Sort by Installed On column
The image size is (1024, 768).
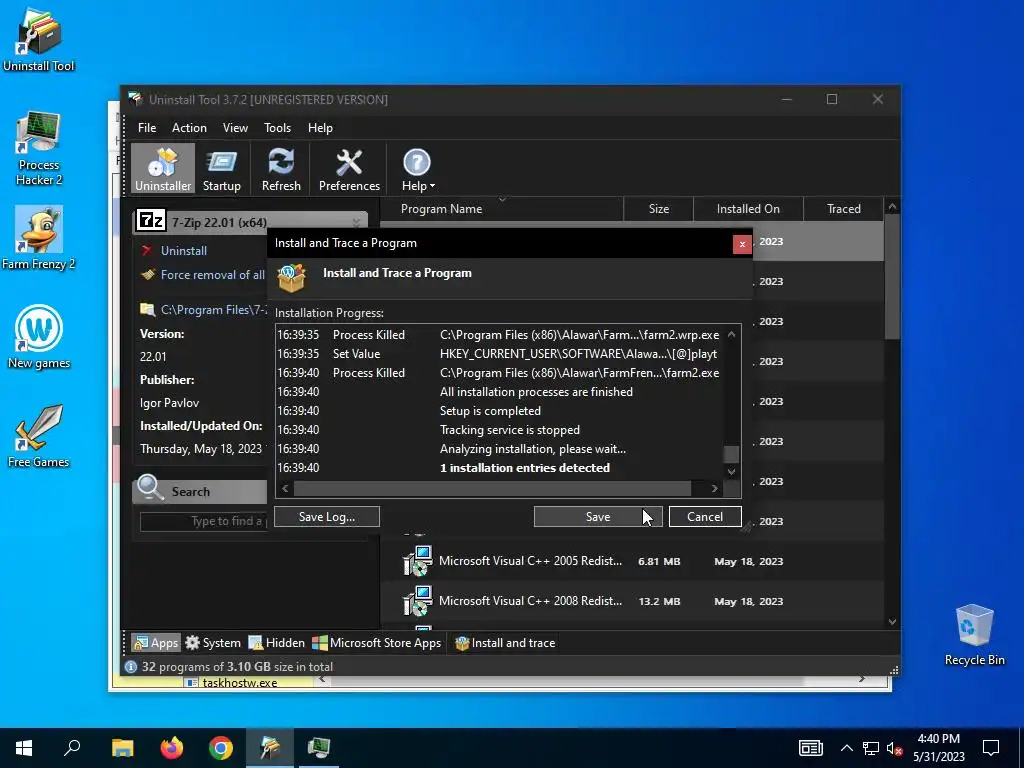(x=748, y=209)
